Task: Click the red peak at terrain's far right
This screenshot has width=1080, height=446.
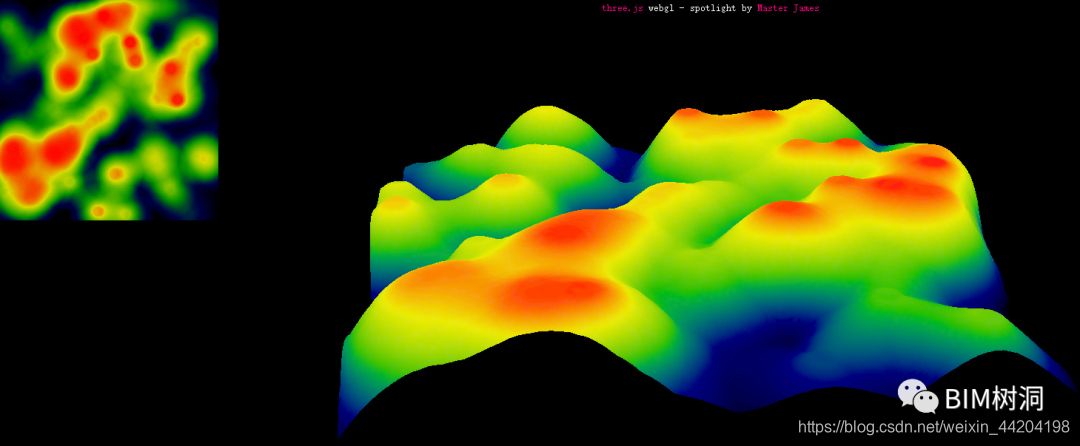Action: [x=930, y=163]
